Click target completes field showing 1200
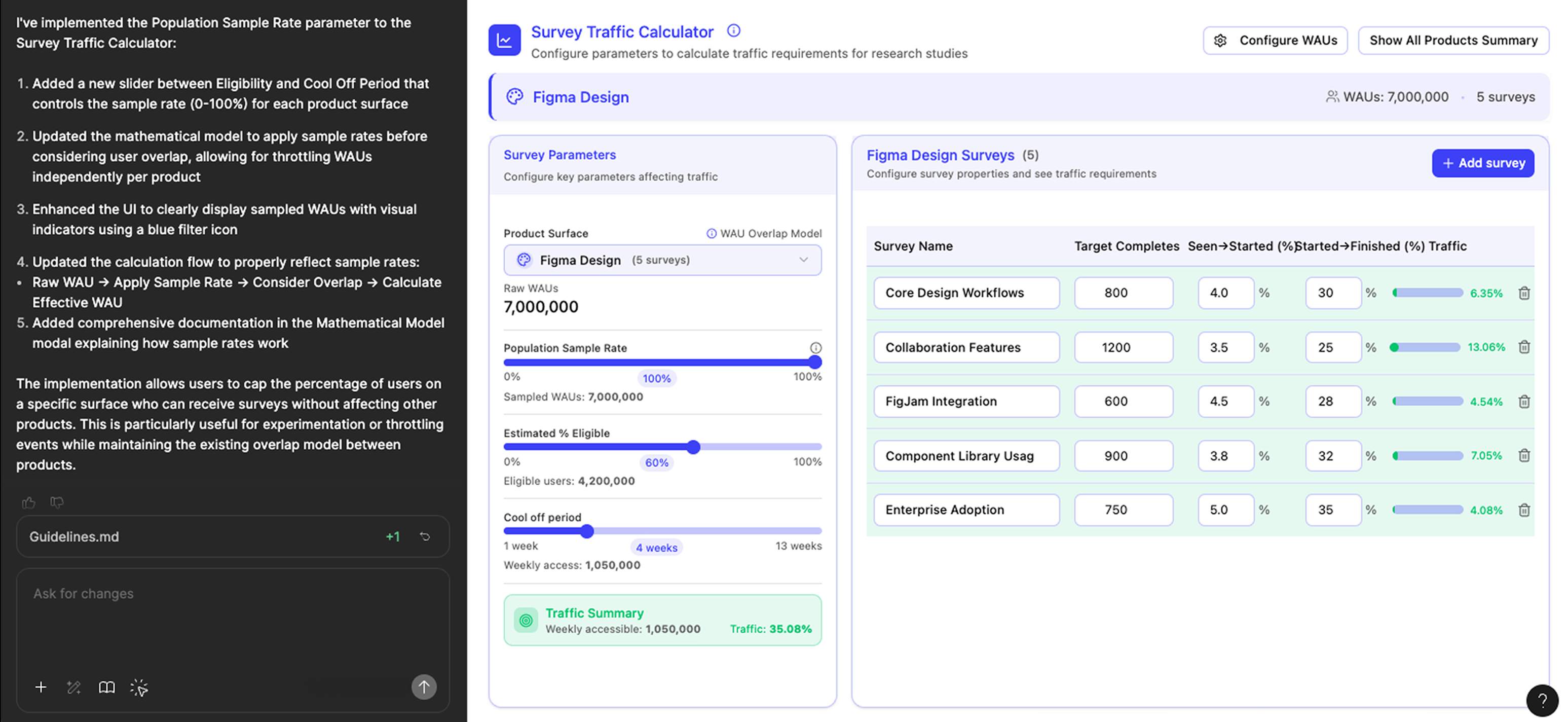Image resolution: width=1568 pixels, height=722 pixels. [x=1123, y=347]
